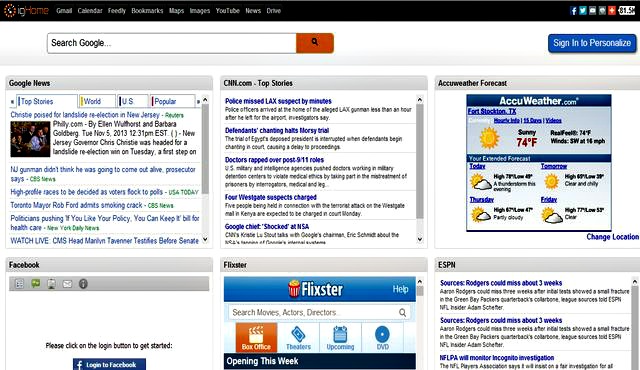
Task: Open Facebook news feed list icon
Action: (x=19, y=284)
